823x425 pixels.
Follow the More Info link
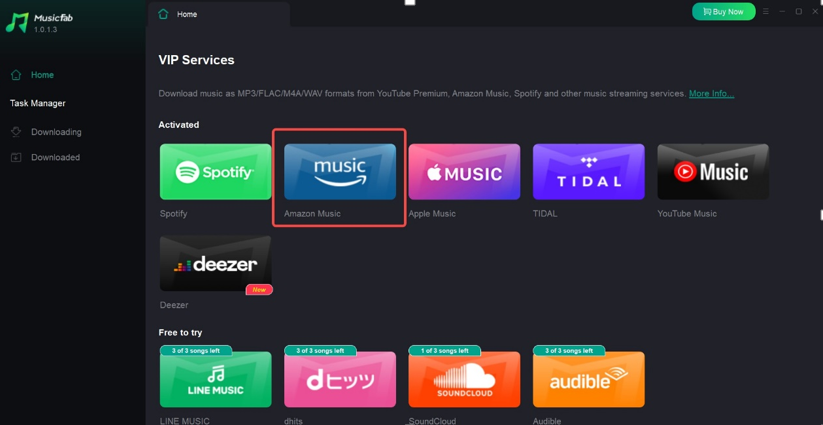point(711,94)
